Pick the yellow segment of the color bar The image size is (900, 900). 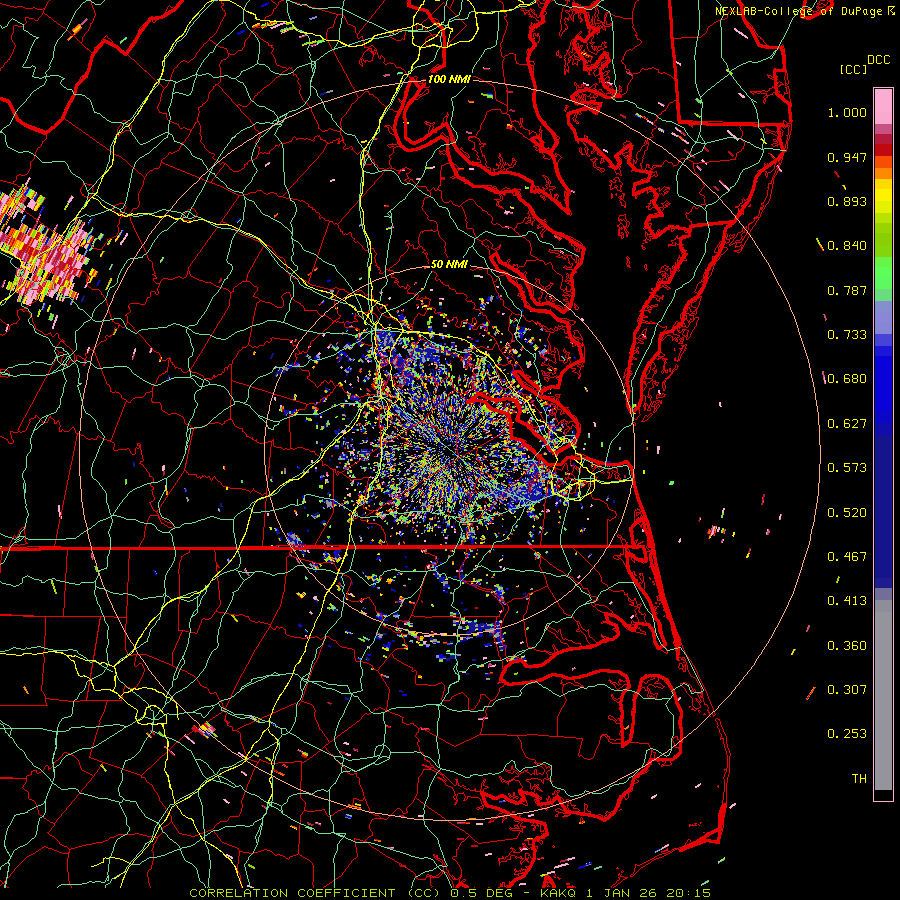(x=883, y=197)
